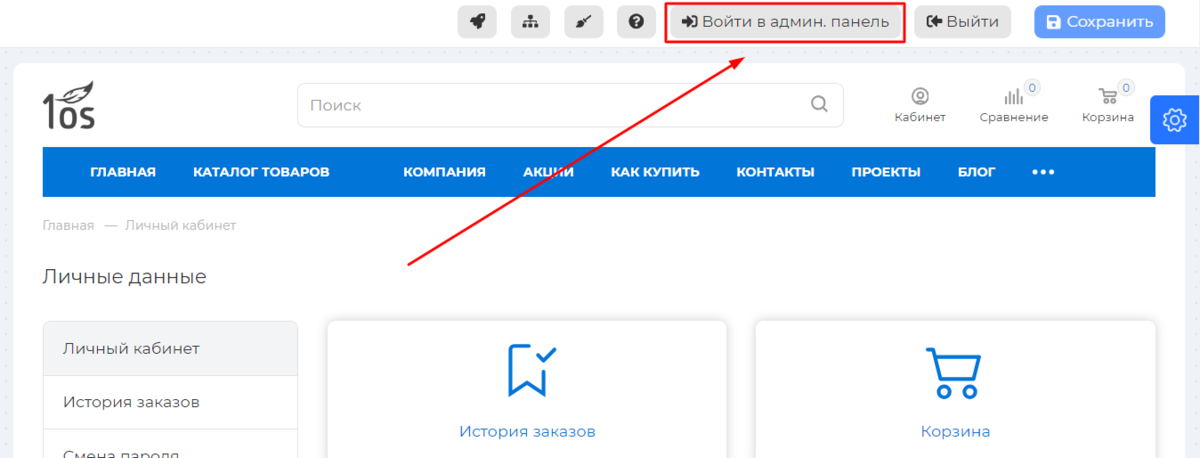This screenshot has width=1200, height=458.
Task: Open help via question mark icon
Action: 636,21
